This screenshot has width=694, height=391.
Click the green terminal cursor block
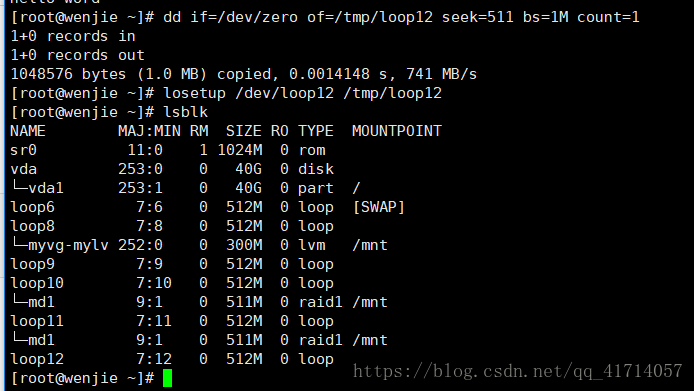(x=167, y=378)
